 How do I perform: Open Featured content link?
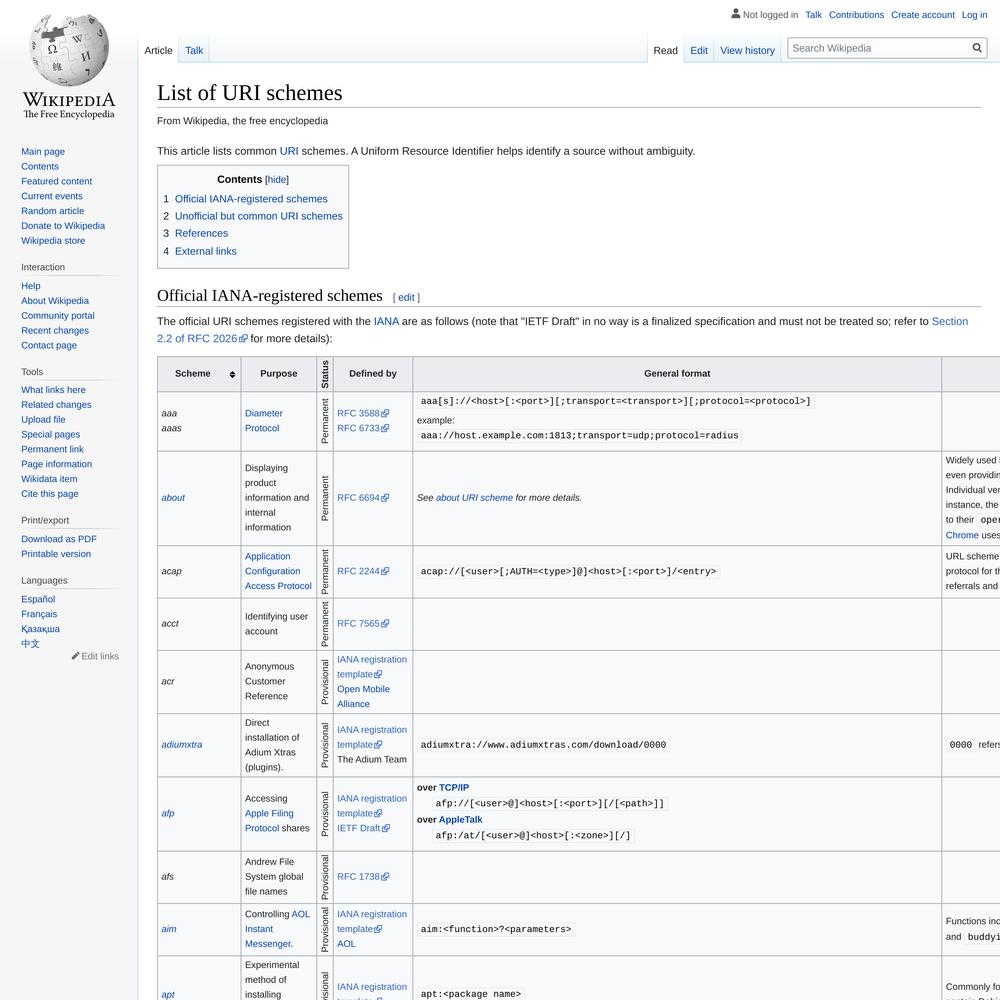coord(56,181)
